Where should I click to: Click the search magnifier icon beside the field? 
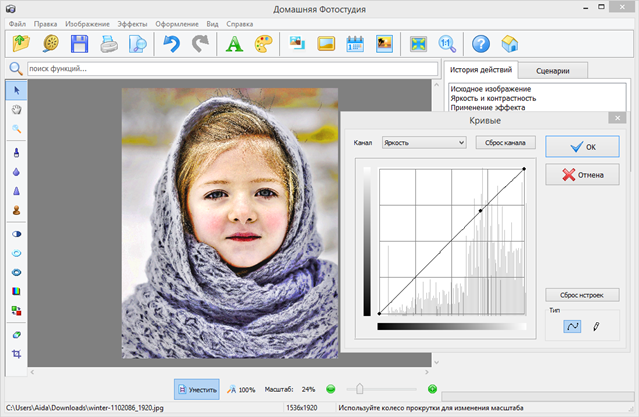[16, 68]
